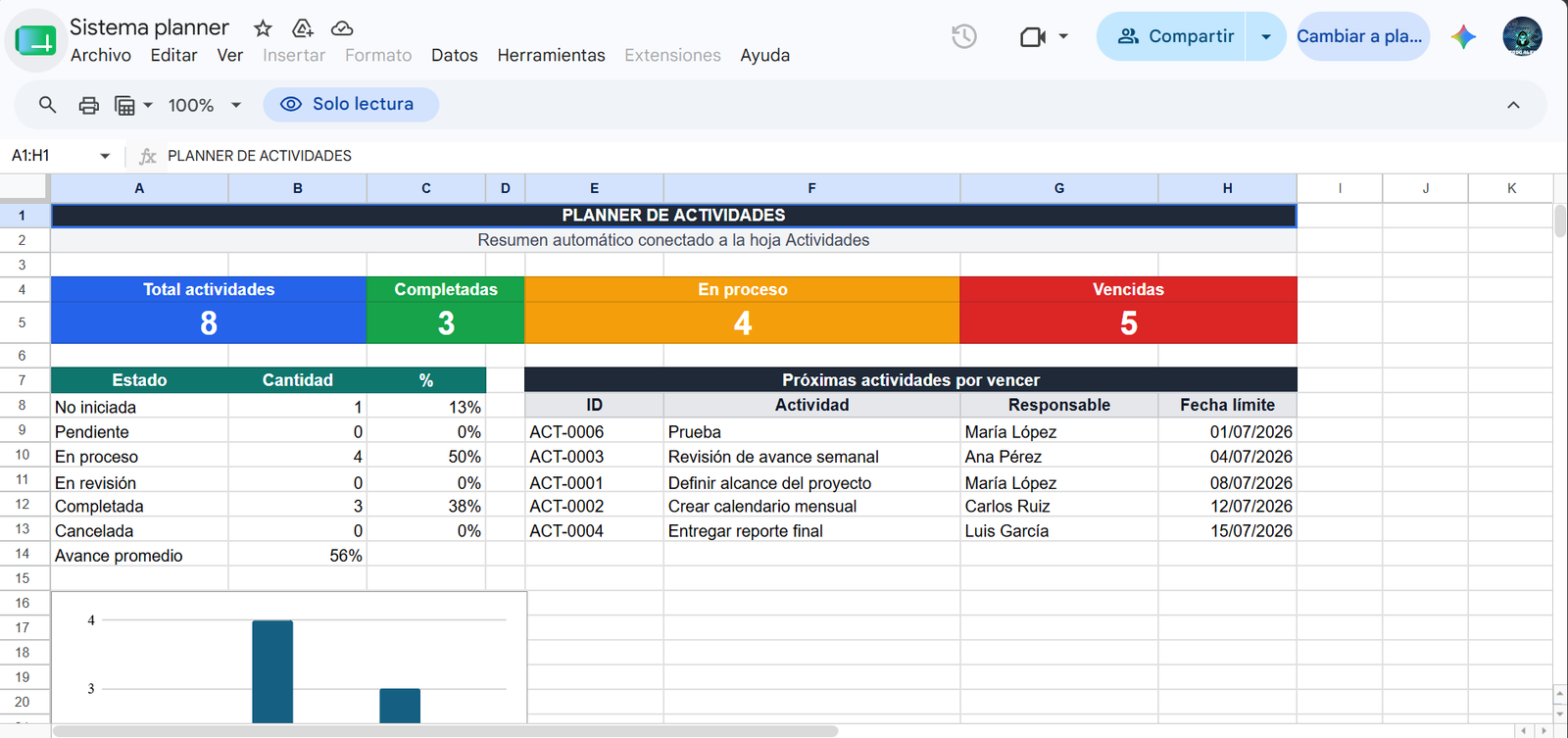The image size is (1568, 738).
Task: Expand the meeting camera dropdown arrow
Action: 1063,37
